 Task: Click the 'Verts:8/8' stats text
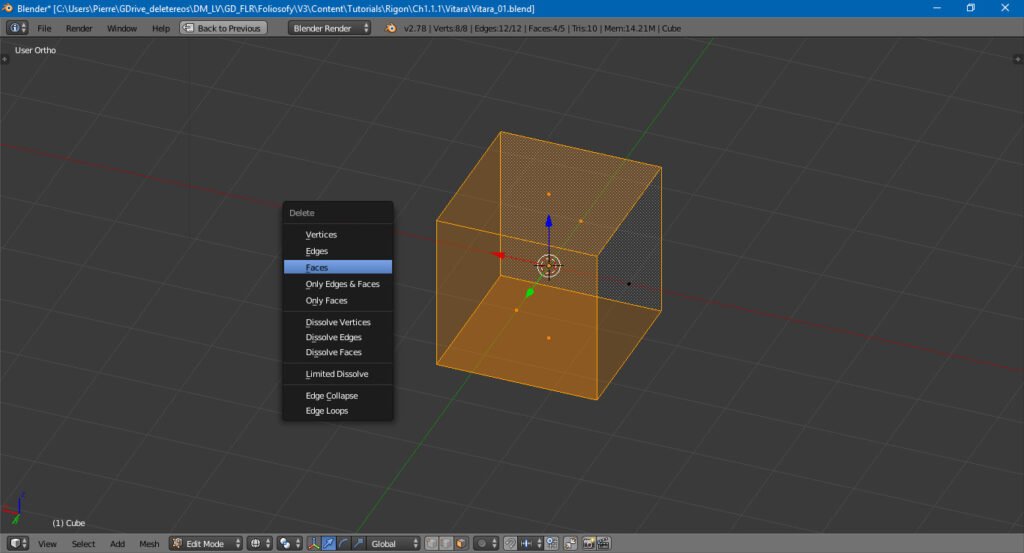click(451, 28)
